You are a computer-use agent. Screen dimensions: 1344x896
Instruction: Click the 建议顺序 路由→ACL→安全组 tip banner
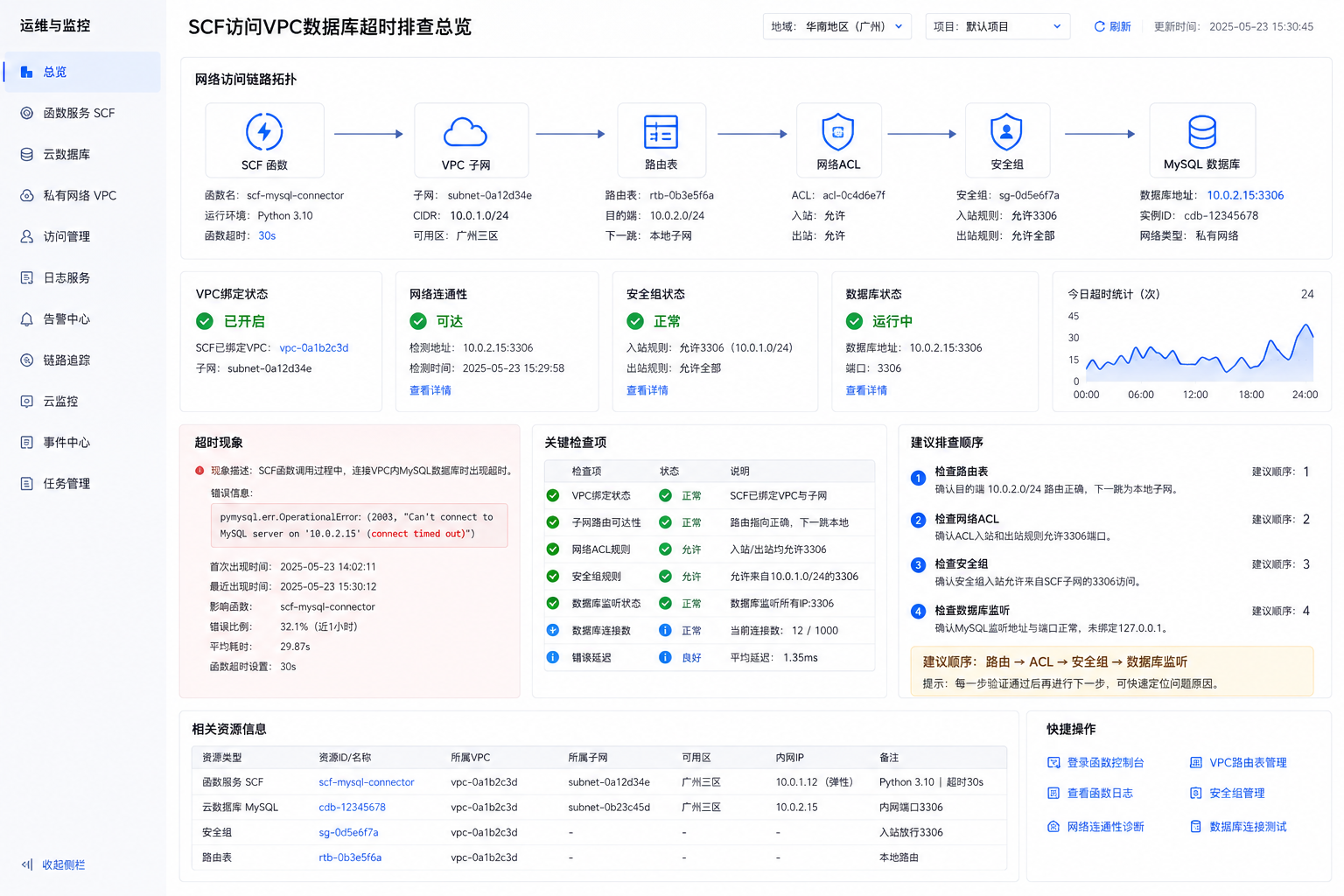tap(1112, 671)
